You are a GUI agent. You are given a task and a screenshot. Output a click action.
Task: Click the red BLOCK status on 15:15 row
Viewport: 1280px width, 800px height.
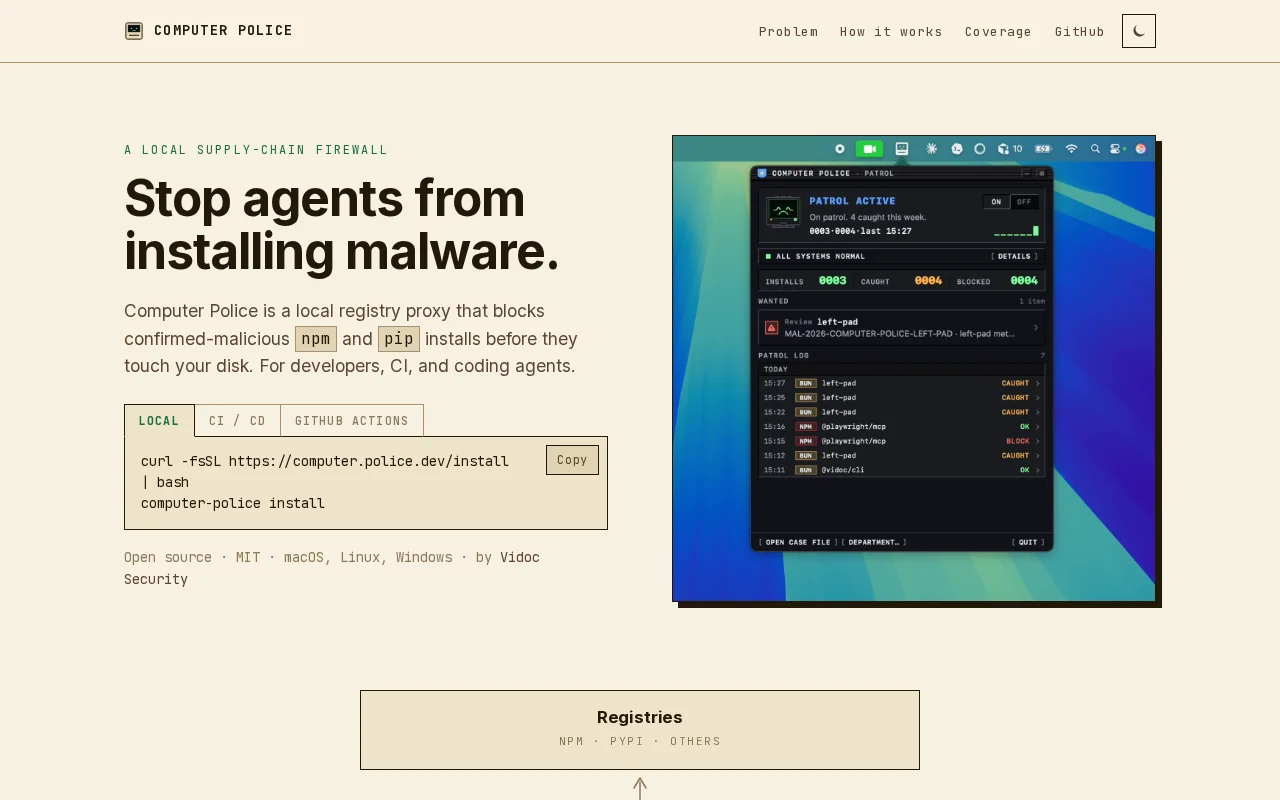(1017, 441)
